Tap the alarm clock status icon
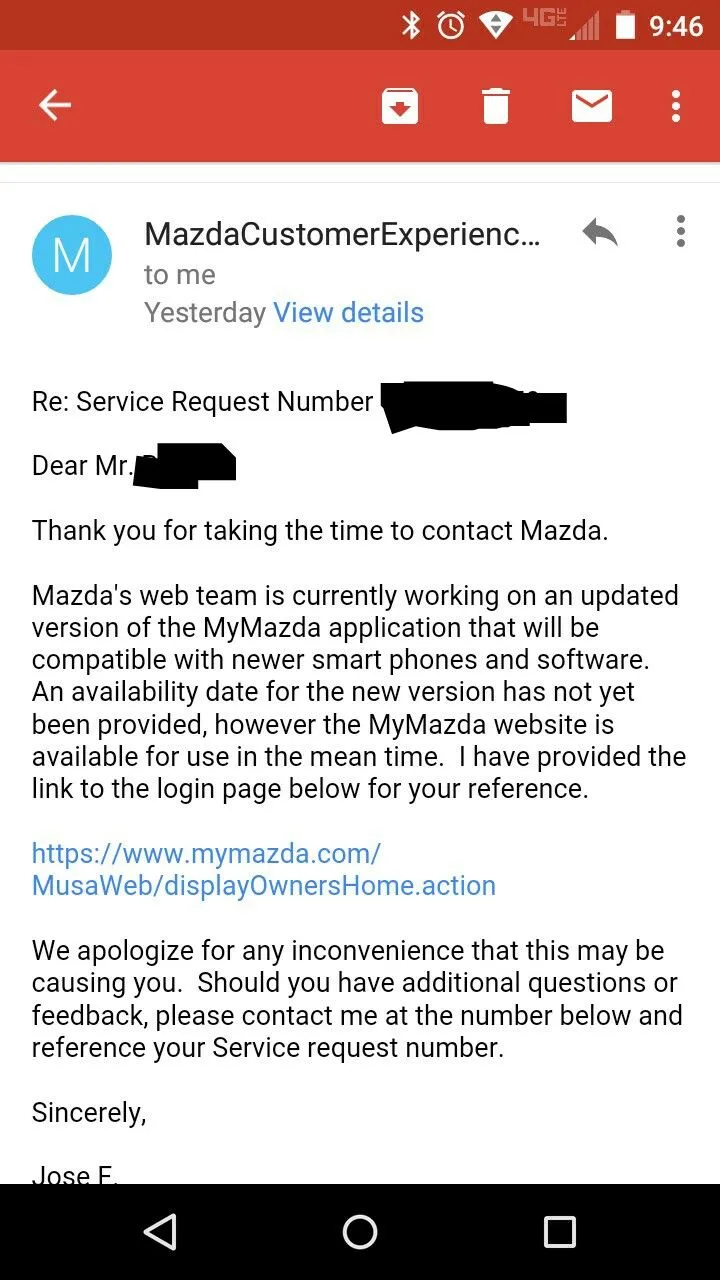 [x=451, y=25]
